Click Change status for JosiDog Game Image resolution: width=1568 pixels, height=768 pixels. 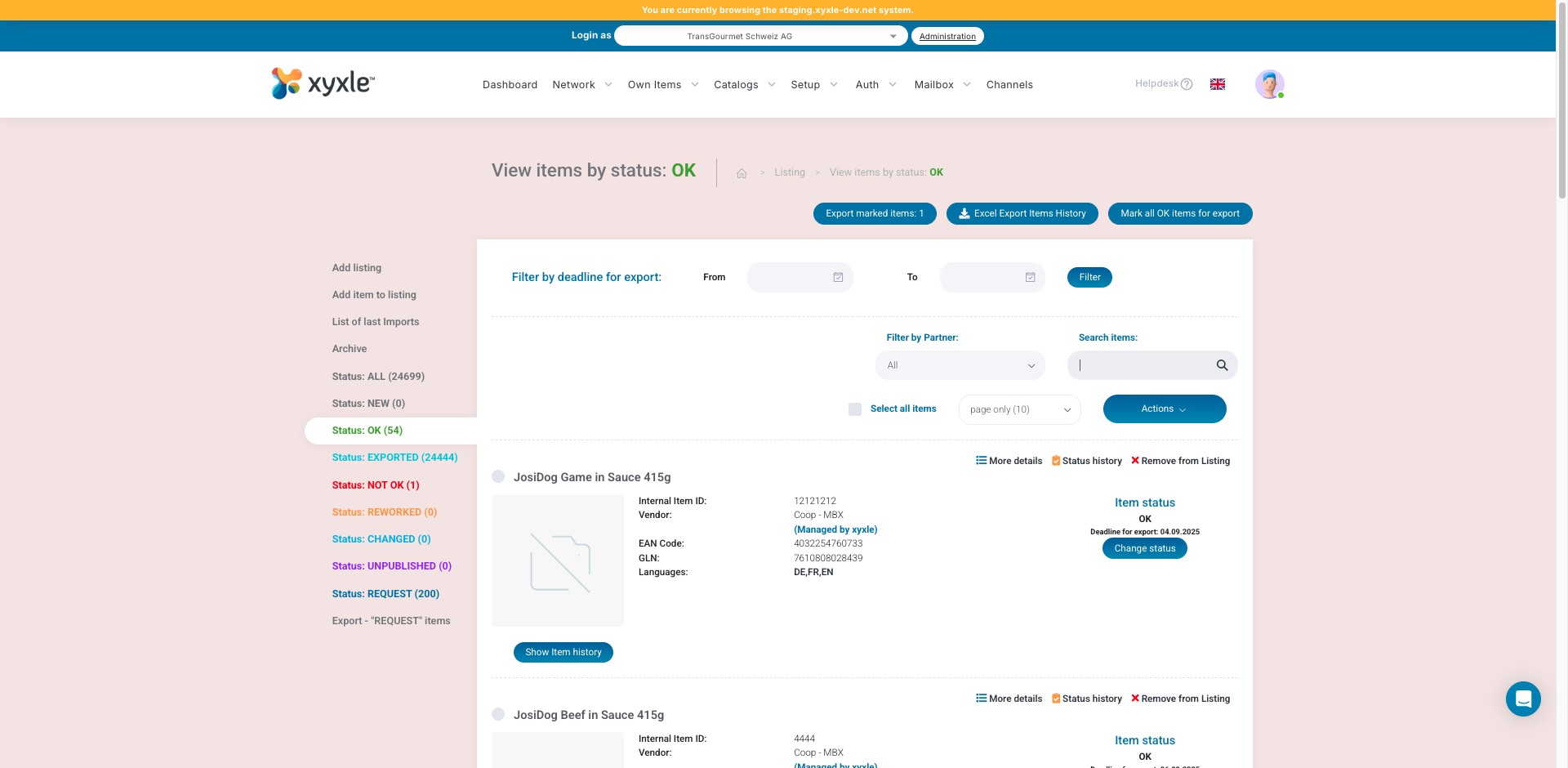pyautogui.click(x=1145, y=548)
